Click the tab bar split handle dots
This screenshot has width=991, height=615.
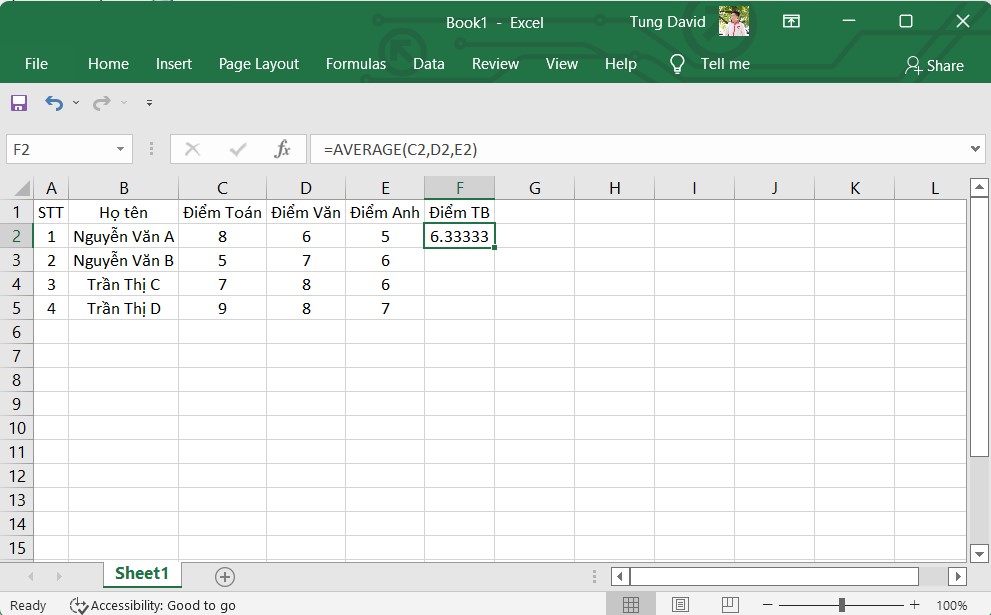(x=594, y=576)
